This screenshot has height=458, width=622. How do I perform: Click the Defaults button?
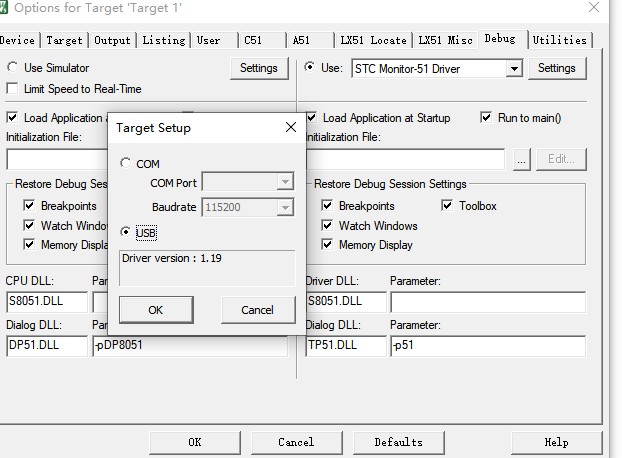coord(399,442)
